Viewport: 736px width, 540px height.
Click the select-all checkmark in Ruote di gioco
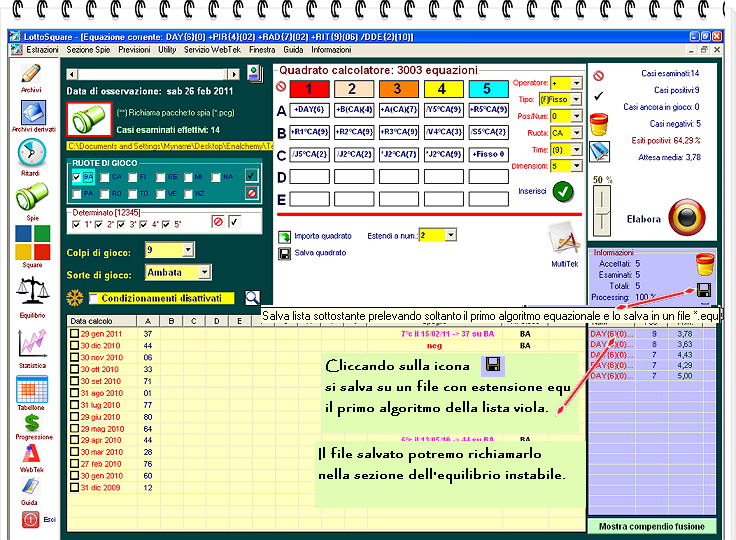point(252,176)
